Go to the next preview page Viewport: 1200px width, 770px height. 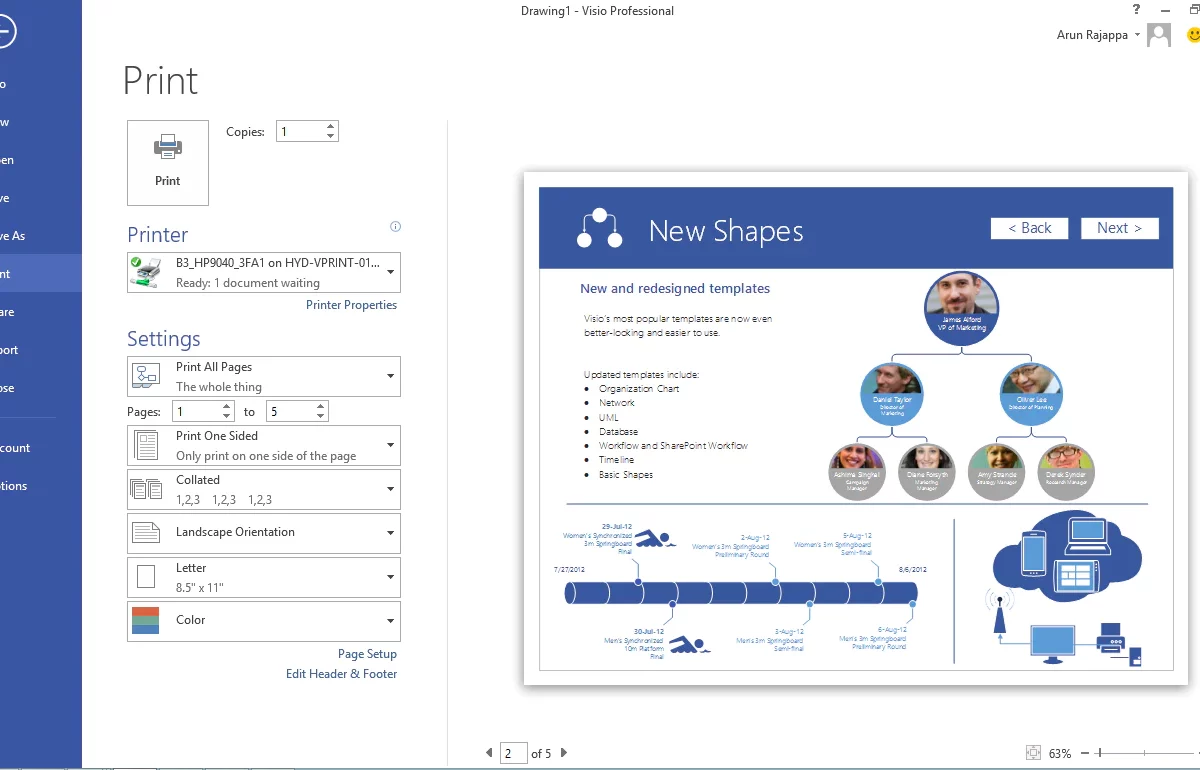pos(564,753)
